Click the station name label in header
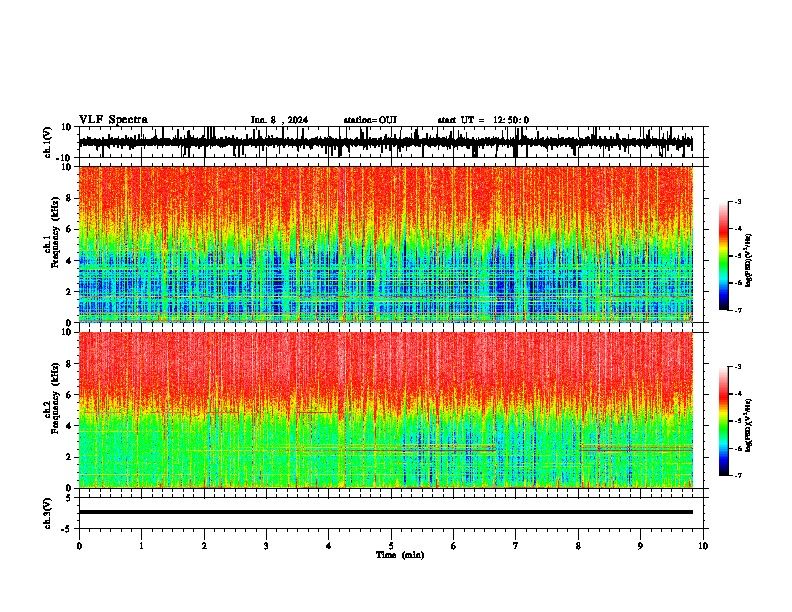Image resolution: width=792 pixels, height=612 pixels. 370,120
